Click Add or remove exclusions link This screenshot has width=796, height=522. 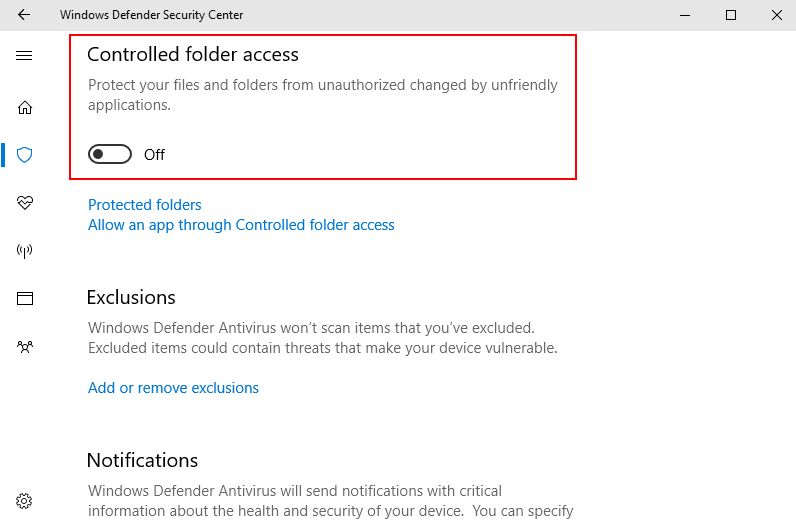[x=173, y=388]
